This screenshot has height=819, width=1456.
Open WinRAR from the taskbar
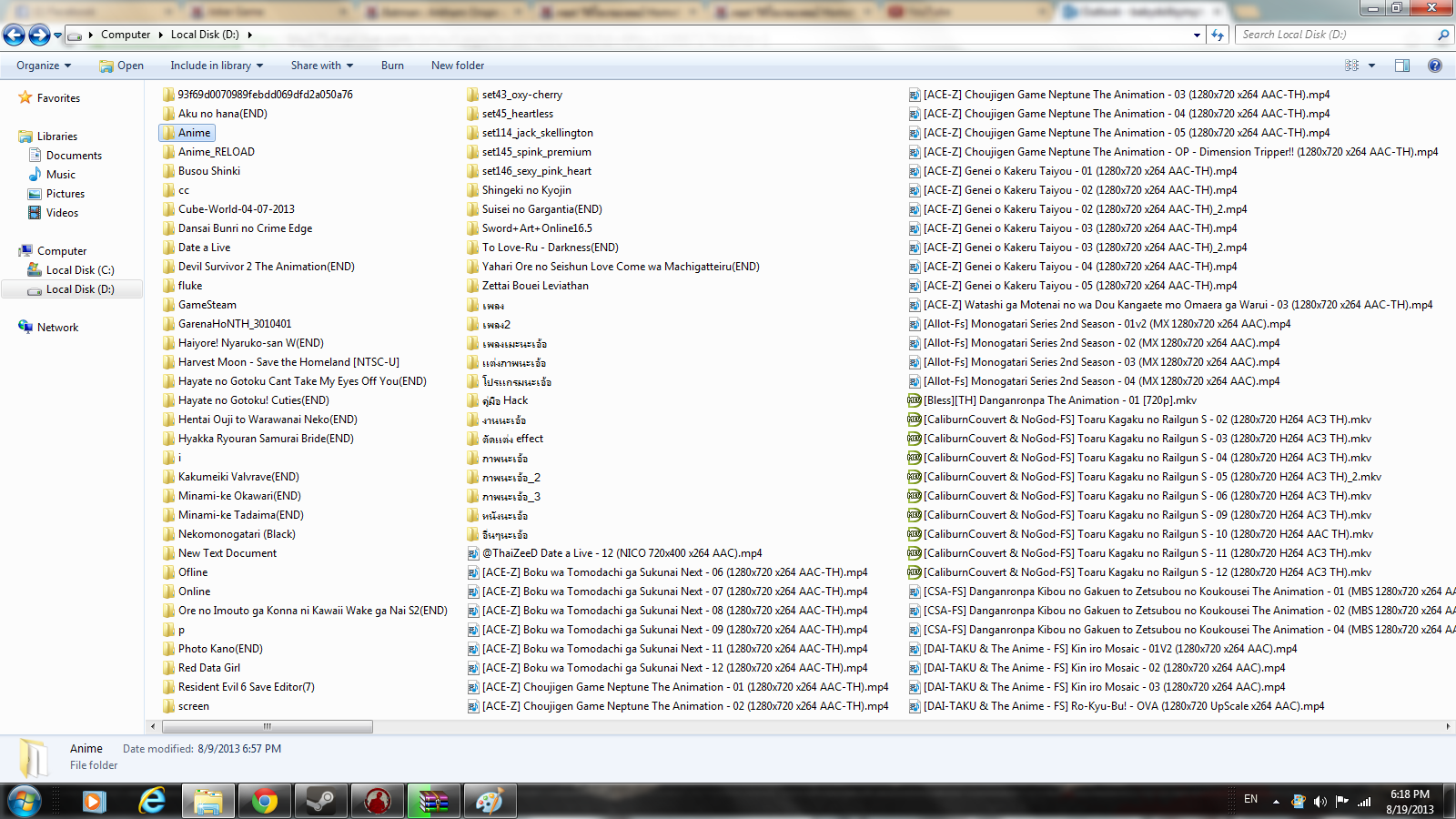[x=434, y=802]
